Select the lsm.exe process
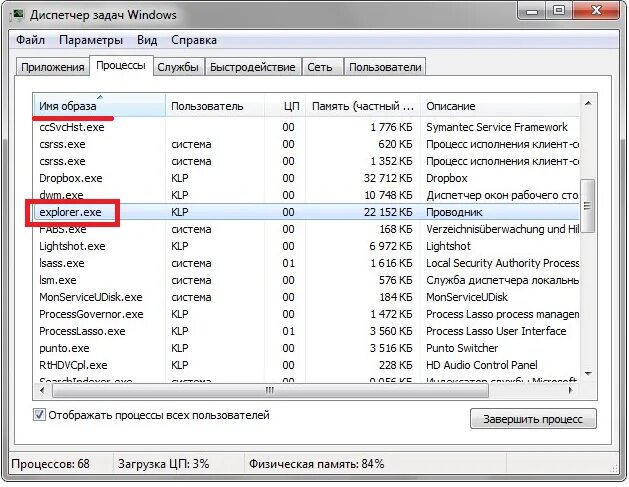Viewport: 629px width, 487px height. point(307,280)
